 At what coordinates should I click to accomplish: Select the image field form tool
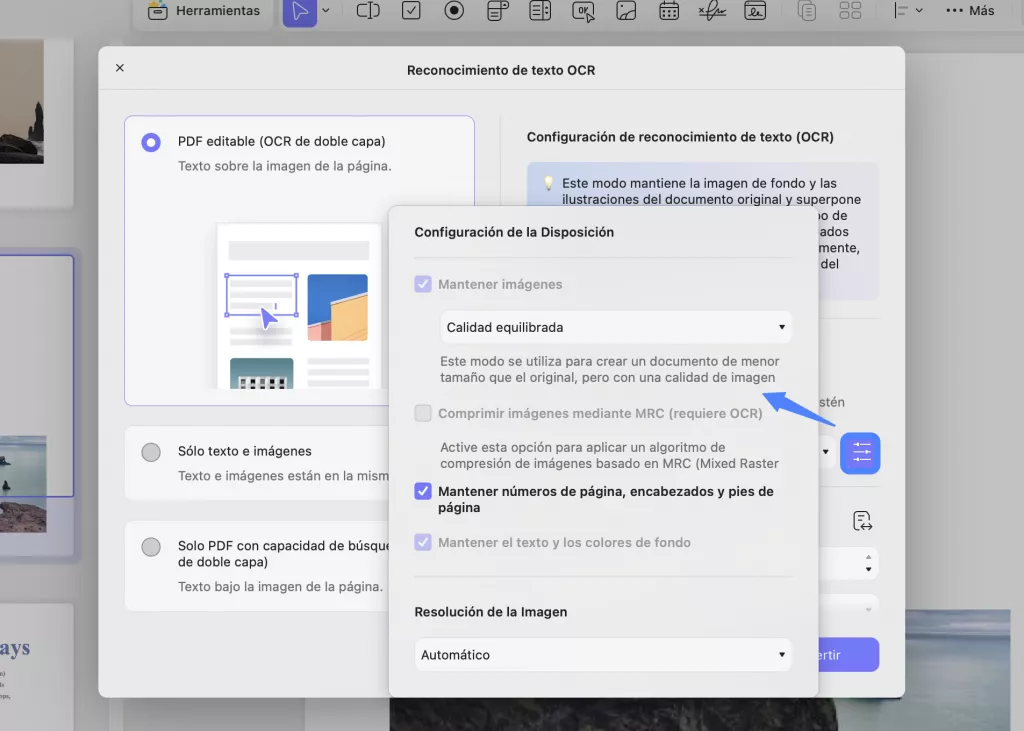(x=626, y=10)
